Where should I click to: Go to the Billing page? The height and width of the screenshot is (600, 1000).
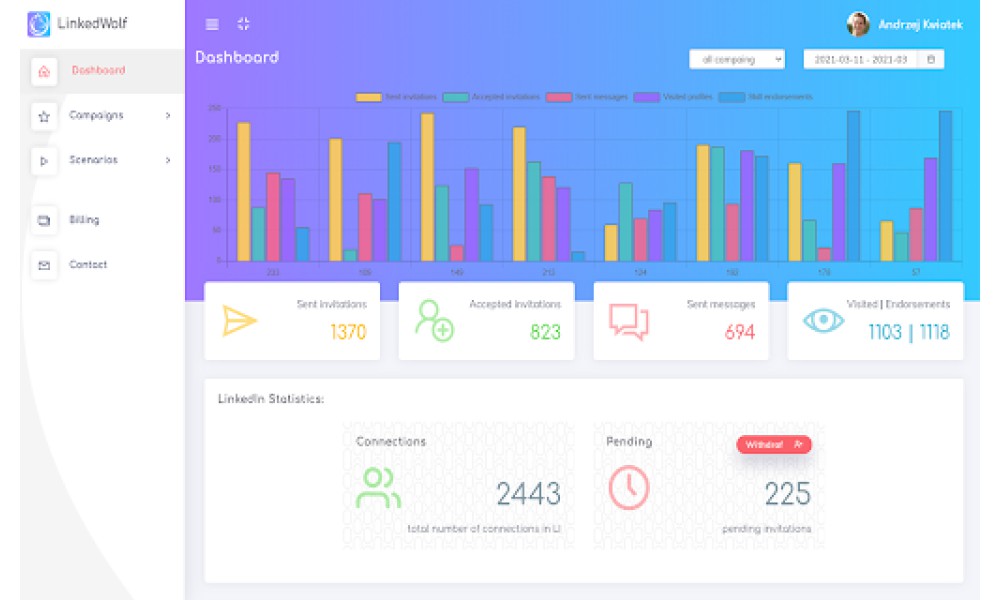tap(84, 220)
